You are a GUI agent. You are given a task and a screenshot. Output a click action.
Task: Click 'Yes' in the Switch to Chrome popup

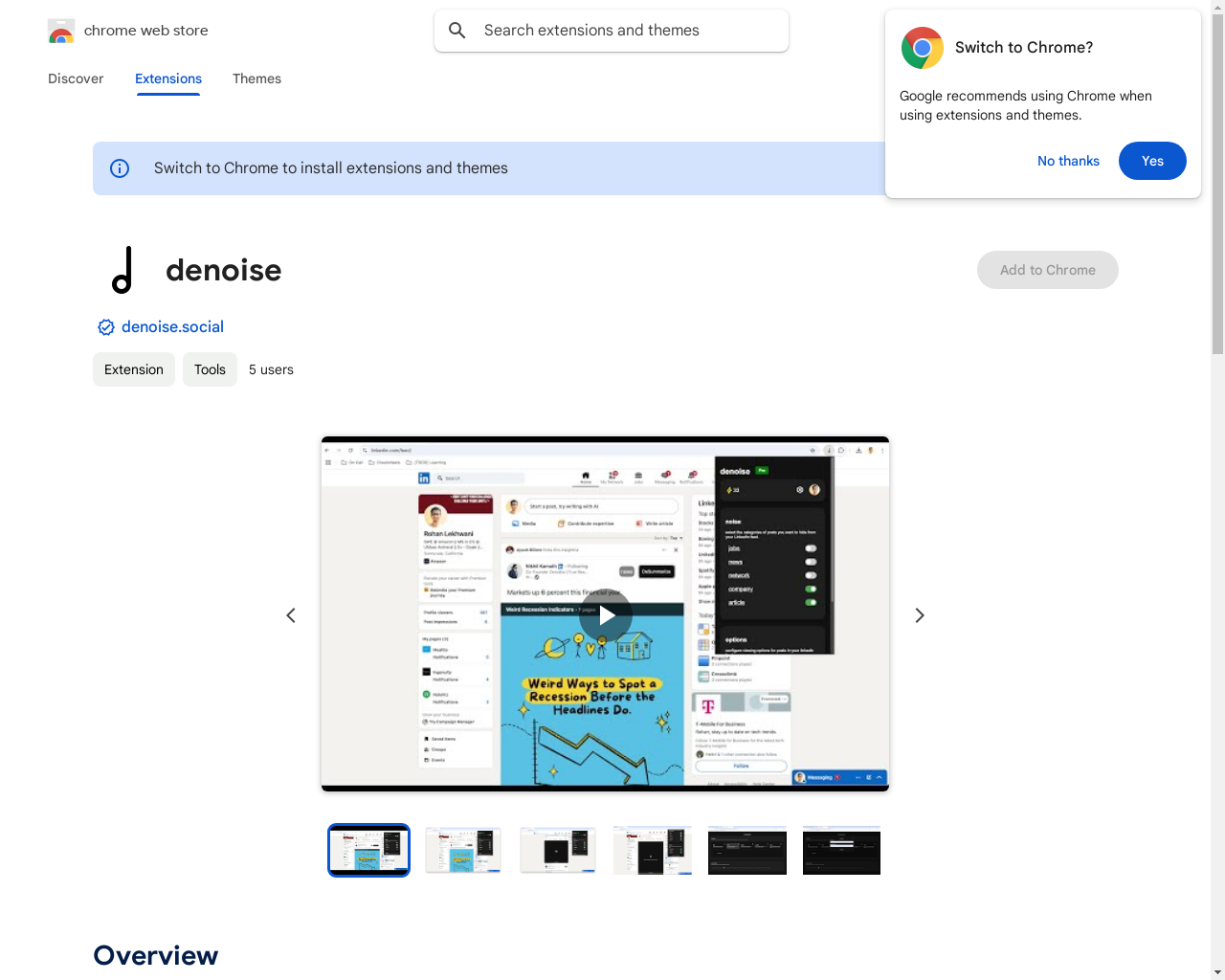tap(1152, 161)
